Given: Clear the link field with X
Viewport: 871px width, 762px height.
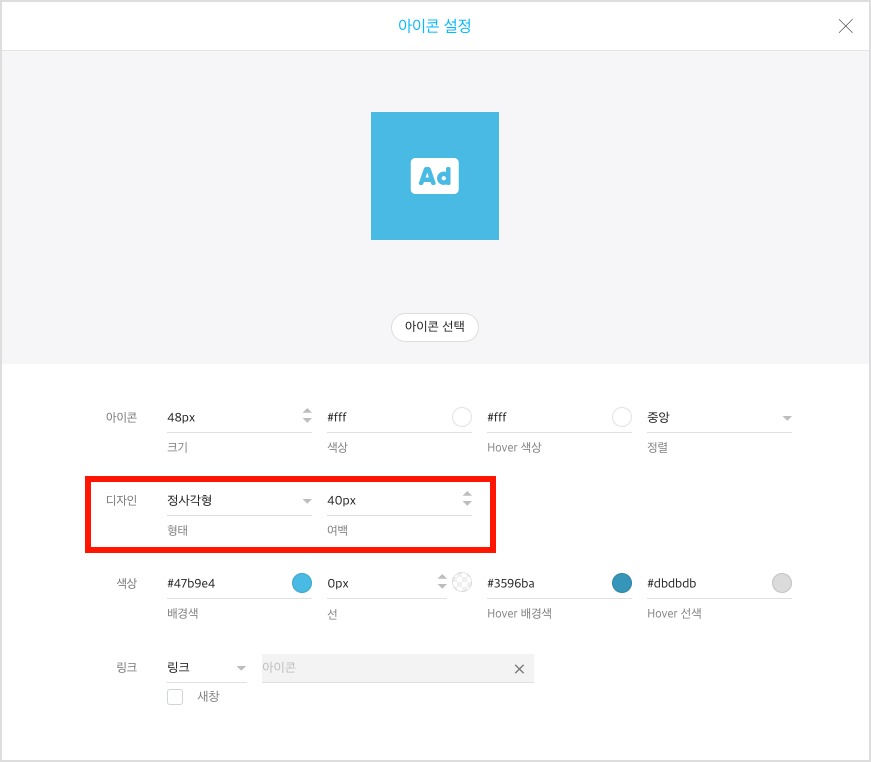Looking at the screenshot, I should click(519, 669).
